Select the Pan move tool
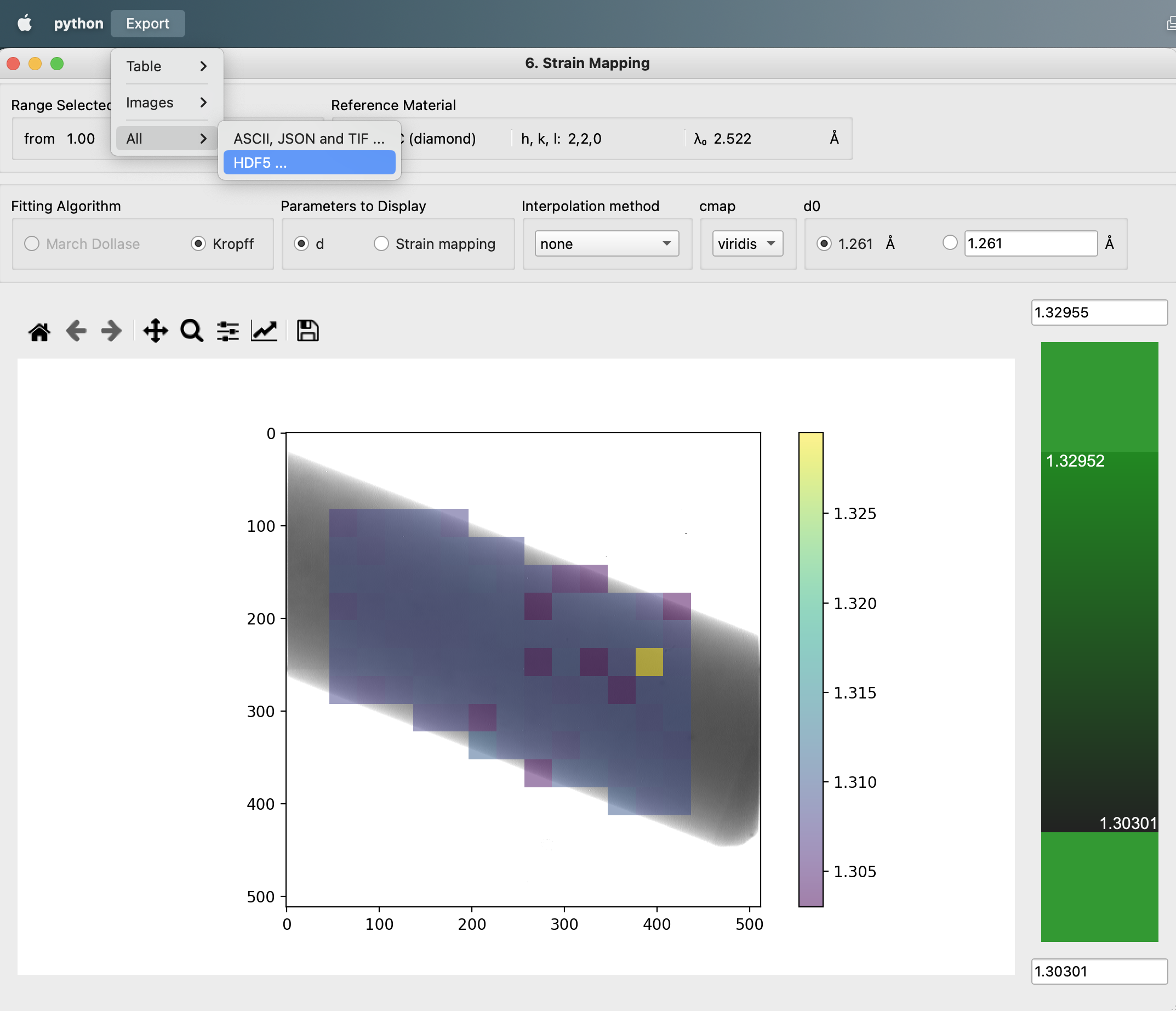 [x=155, y=331]
